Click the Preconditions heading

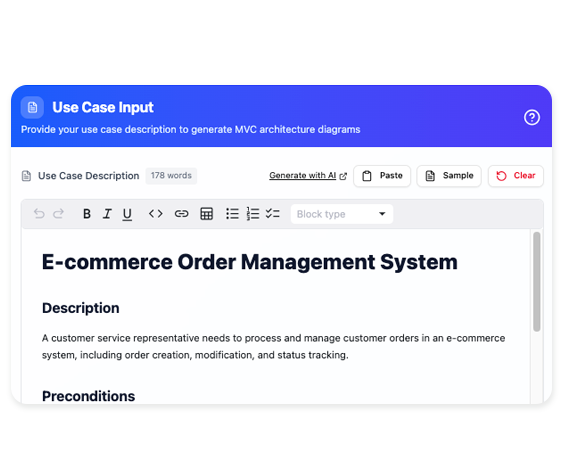(88, 396)
